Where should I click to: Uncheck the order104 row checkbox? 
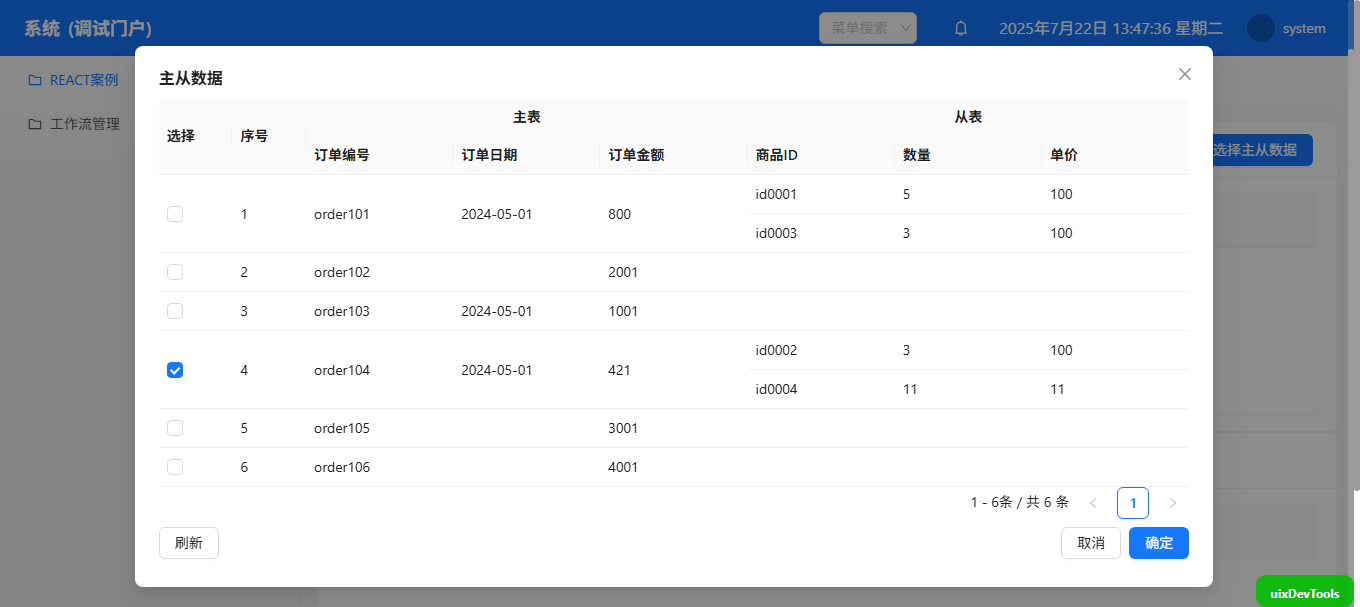click(175, 370)
